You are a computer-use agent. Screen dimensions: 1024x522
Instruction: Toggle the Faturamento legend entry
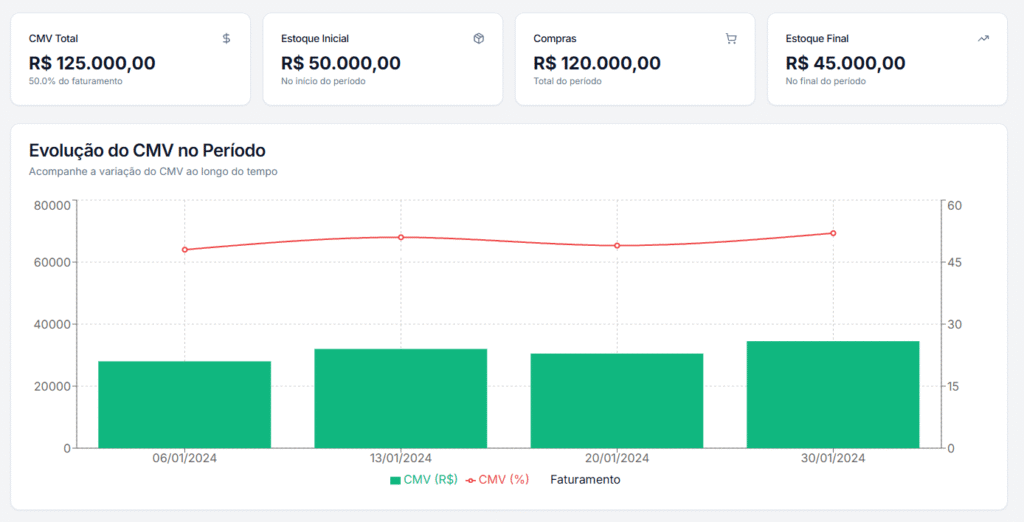point(585,480)
